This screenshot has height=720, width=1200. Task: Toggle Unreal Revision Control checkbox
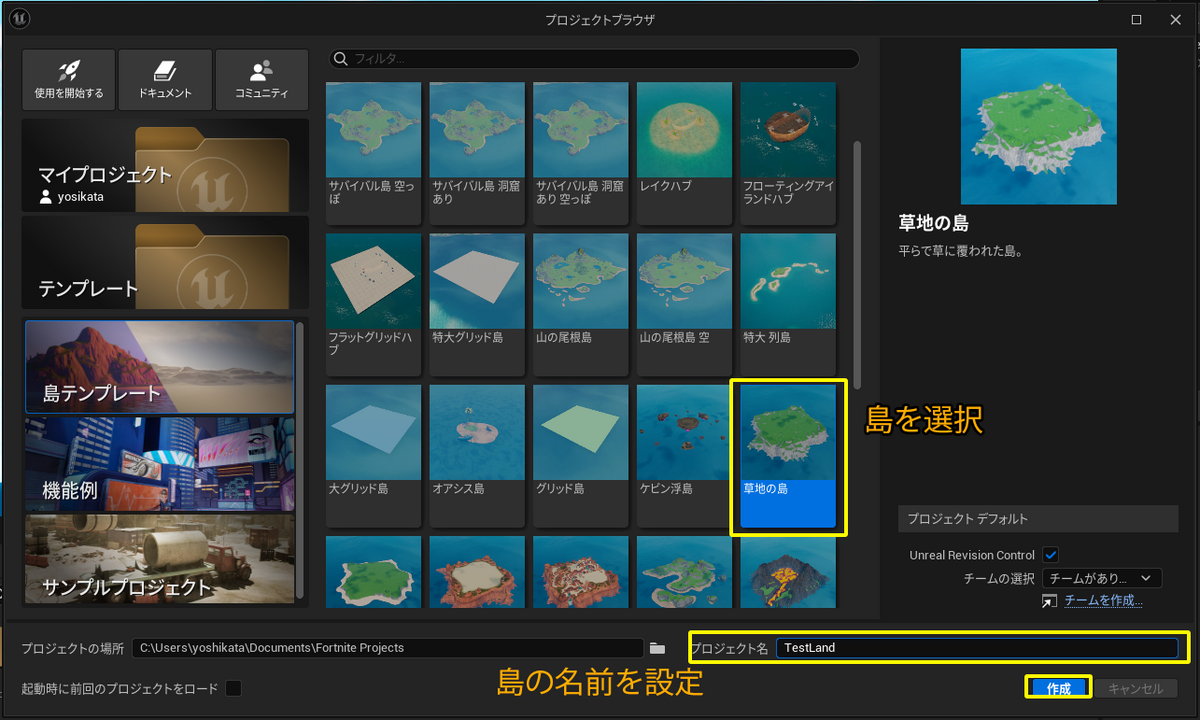(x=1051, y=554)
